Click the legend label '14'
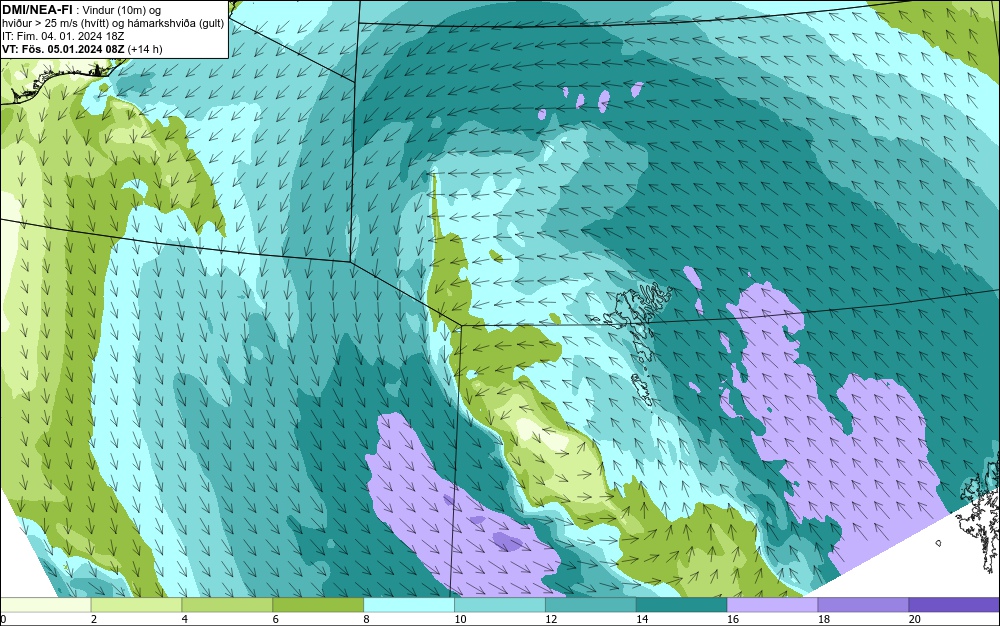 point(642,619)
